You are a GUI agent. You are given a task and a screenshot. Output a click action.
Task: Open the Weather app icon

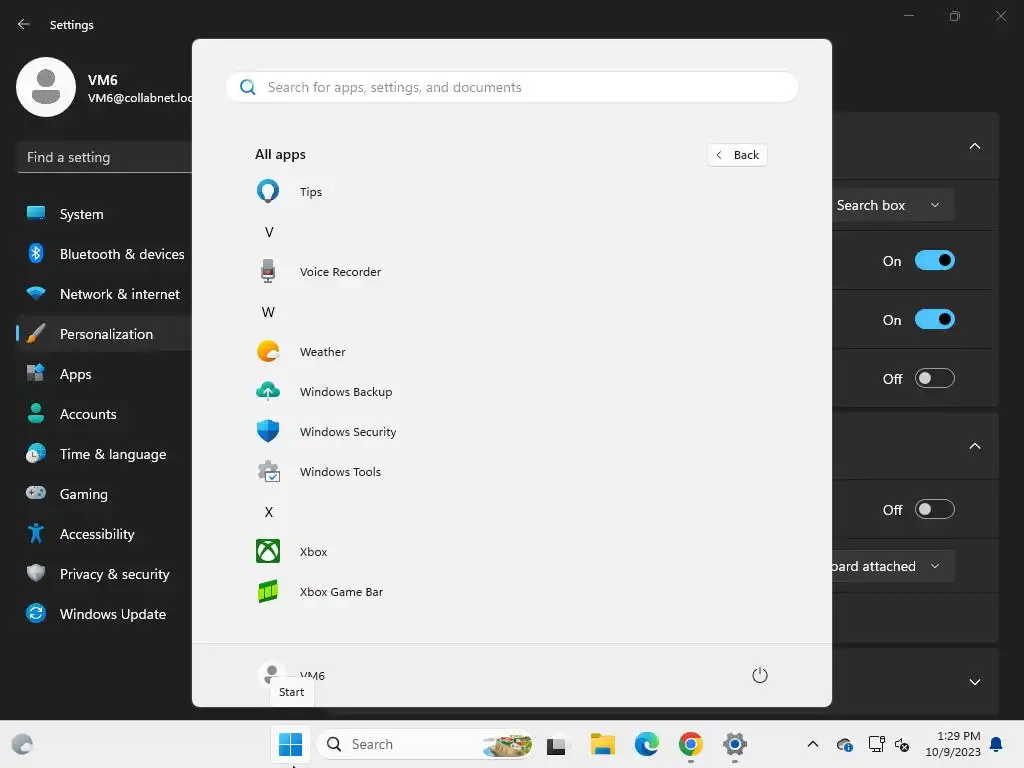tap(268, 351)
